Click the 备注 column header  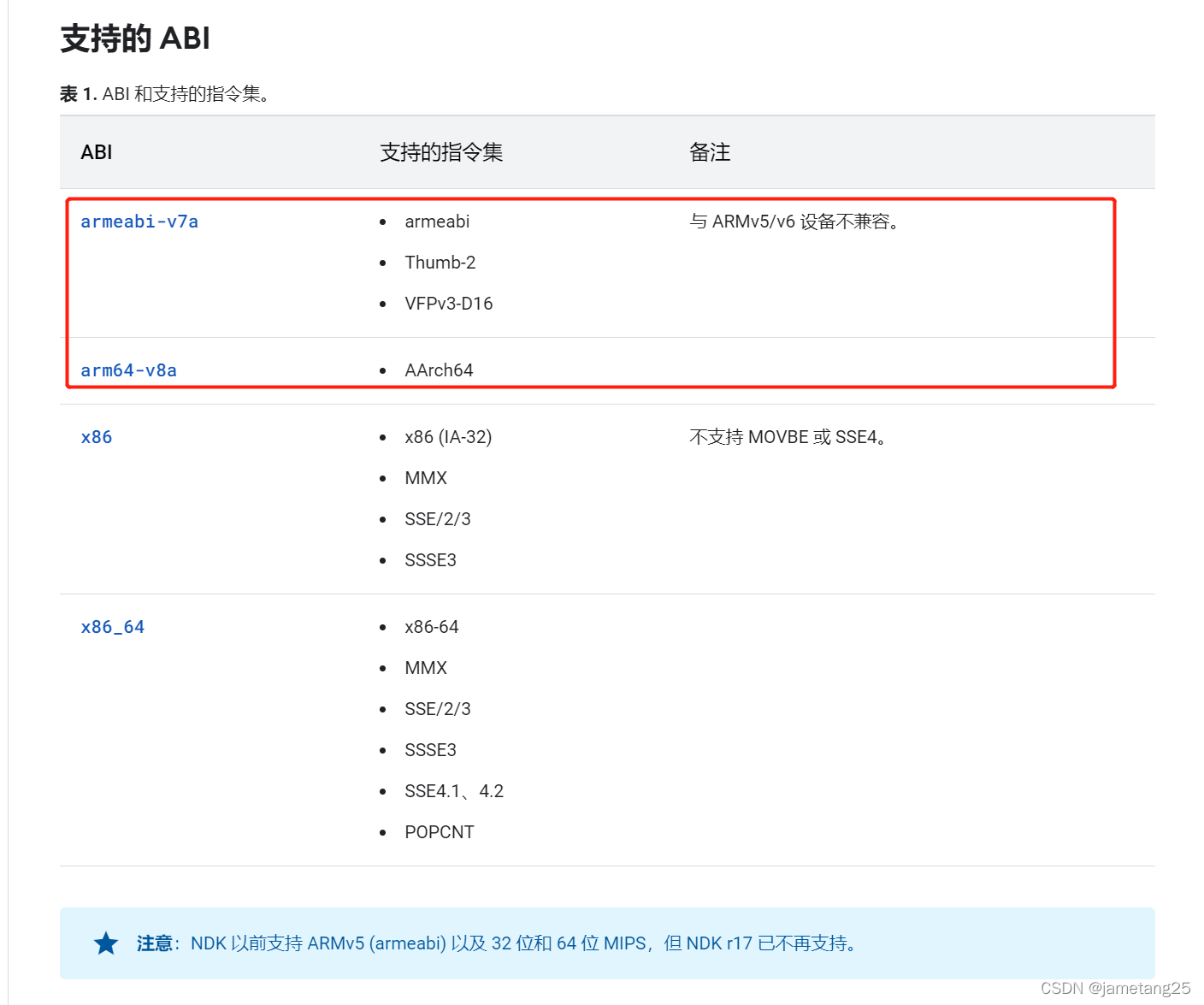[710, 152]
